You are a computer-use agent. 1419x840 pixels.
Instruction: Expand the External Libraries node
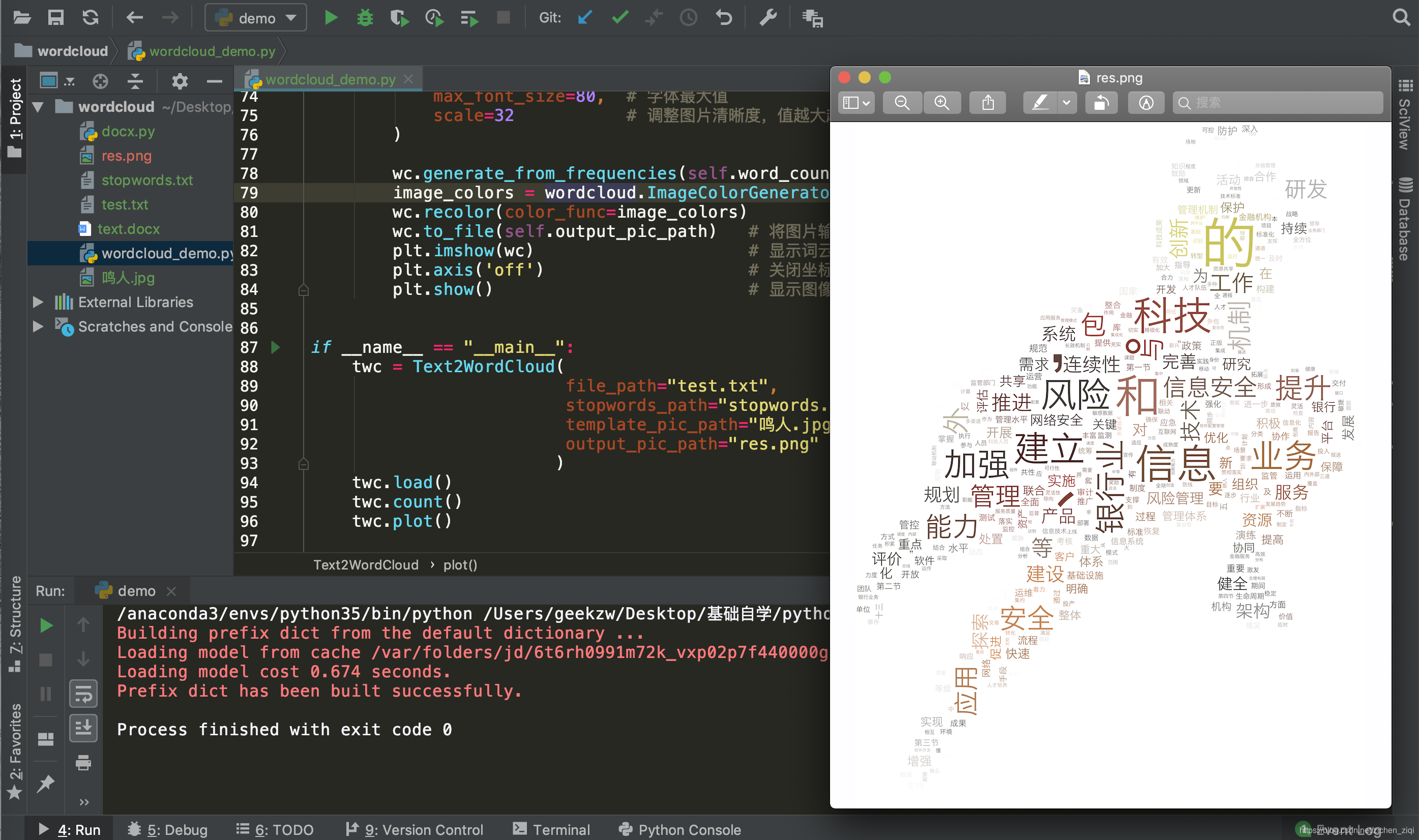37,302
